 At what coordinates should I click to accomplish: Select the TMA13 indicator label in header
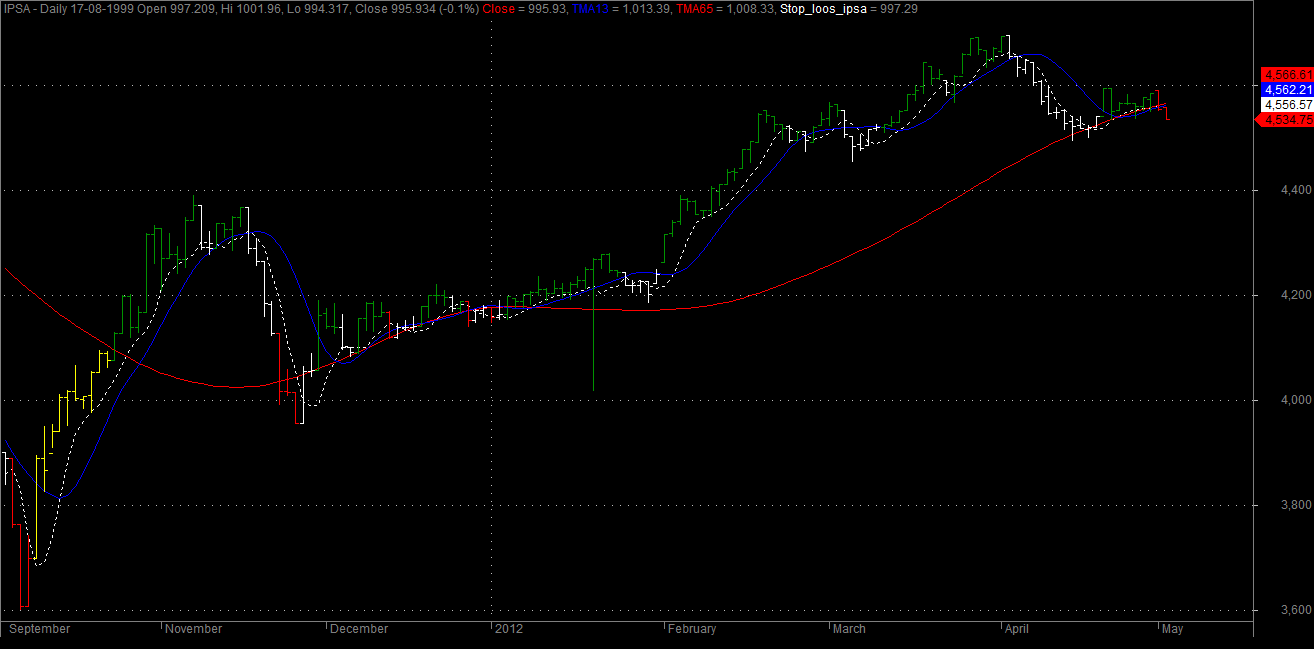point(590,9)
